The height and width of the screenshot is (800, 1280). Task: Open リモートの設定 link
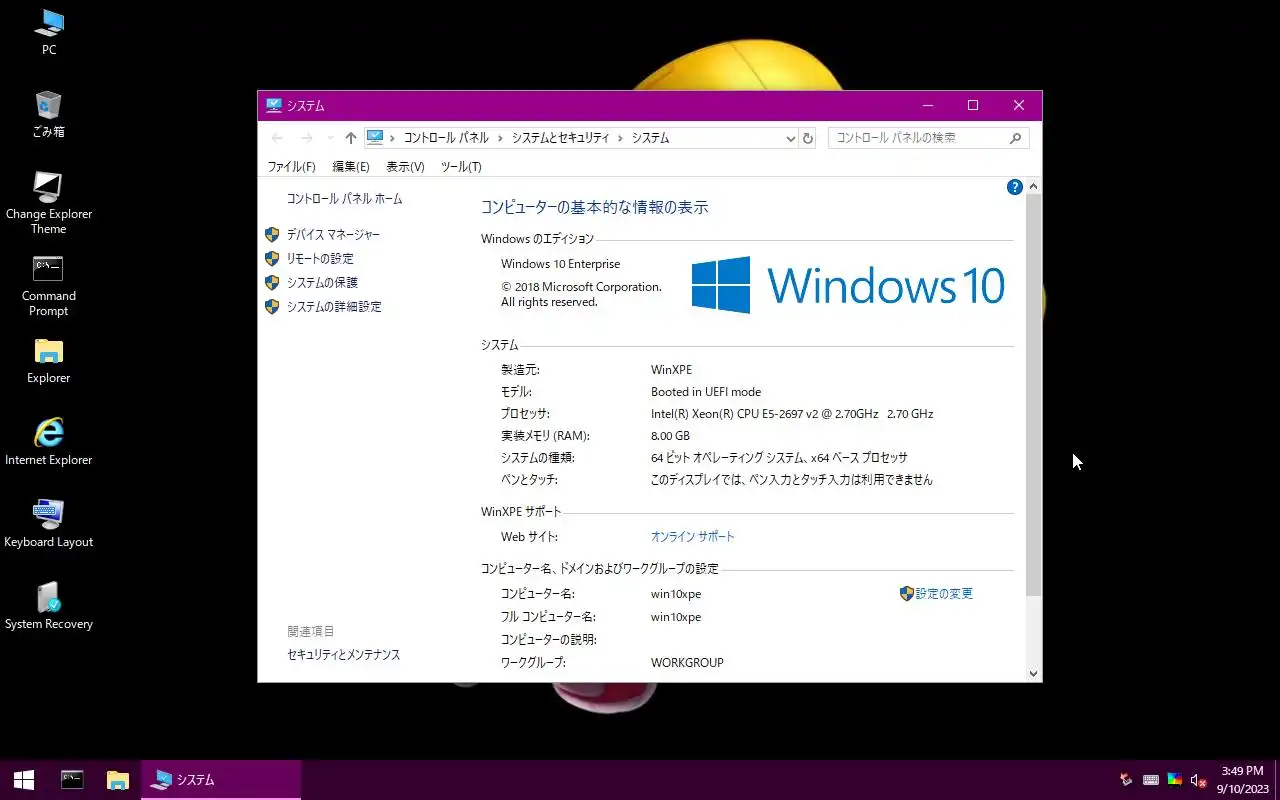(x=320, y=259)
